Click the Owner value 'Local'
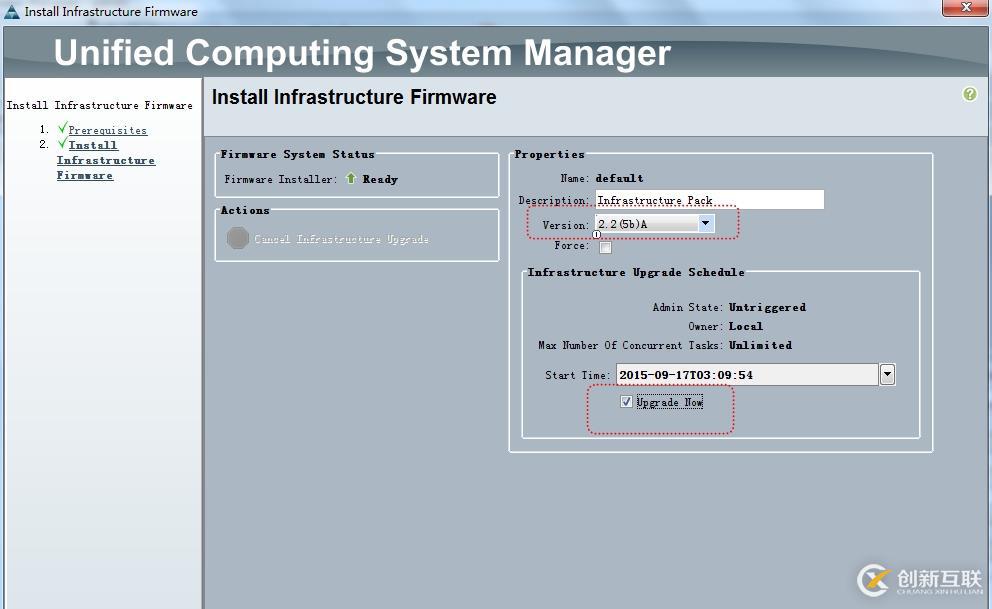992x609 pixels. [x=746, y=326]
